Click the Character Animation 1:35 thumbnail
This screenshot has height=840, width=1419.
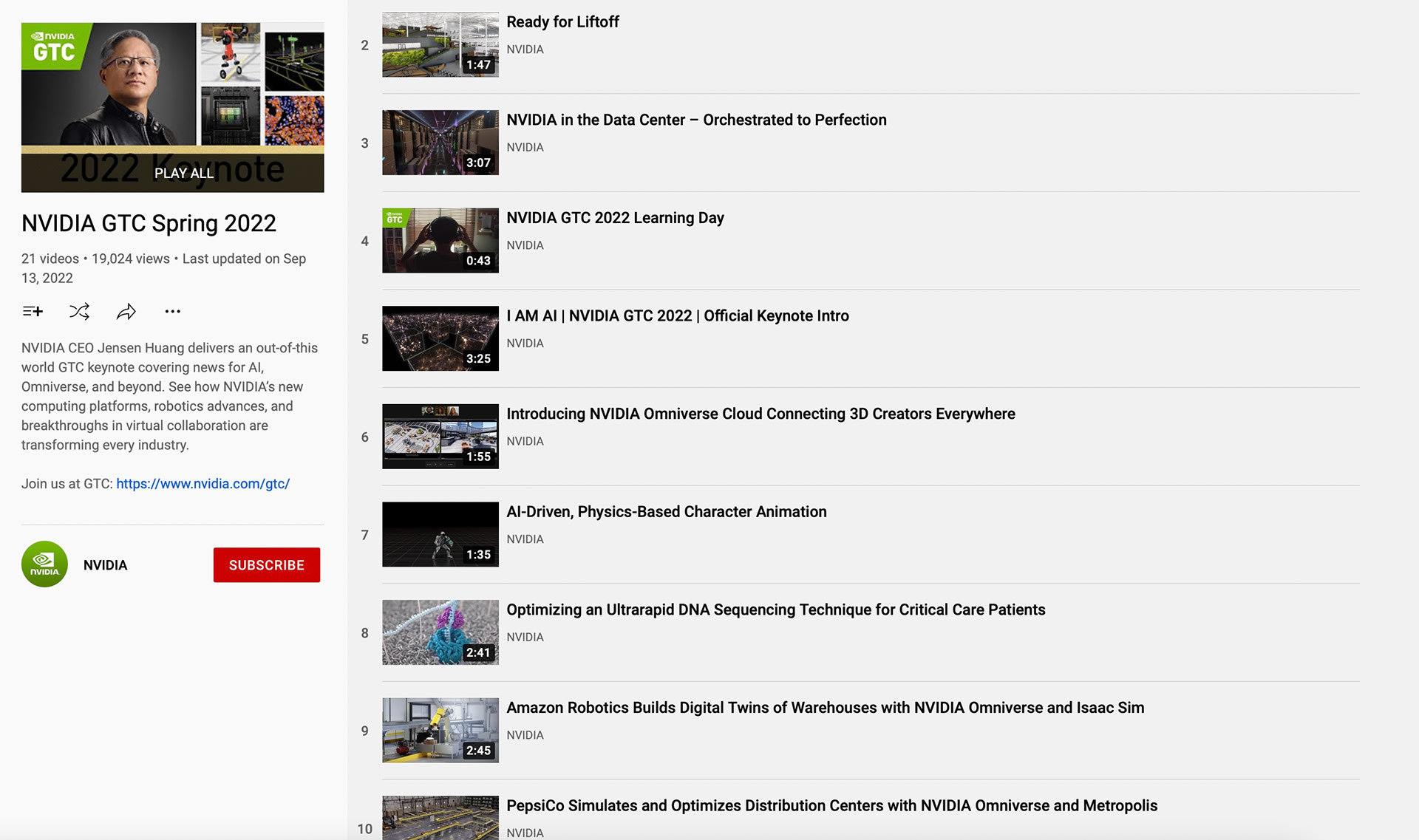(x=440, y=535)
